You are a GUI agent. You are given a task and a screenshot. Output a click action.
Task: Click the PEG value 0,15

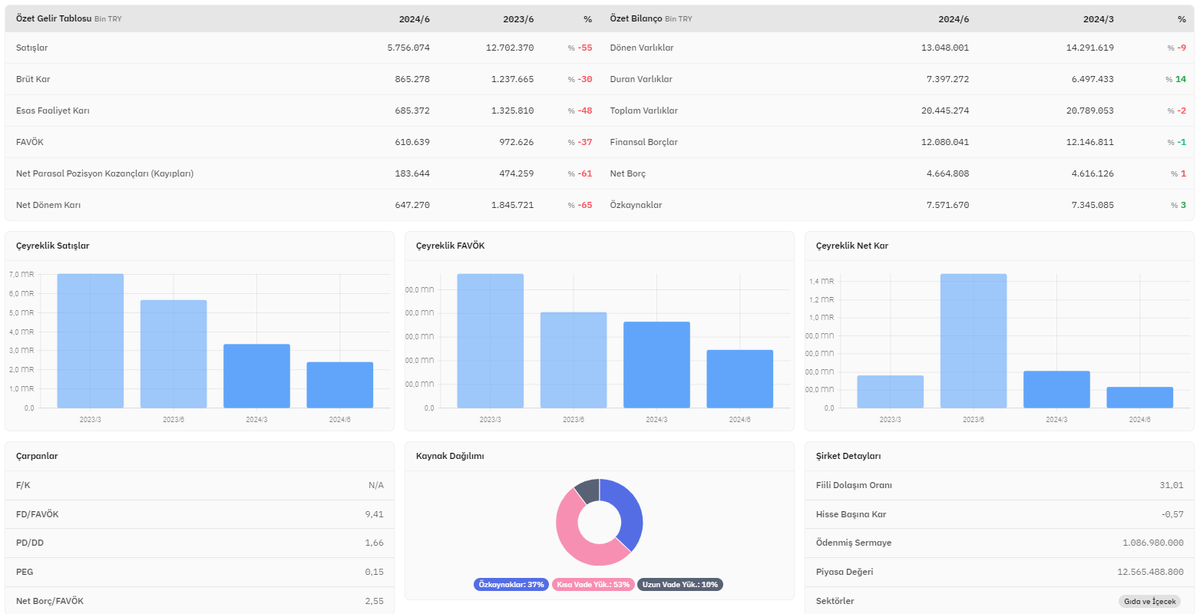[374, 572]
